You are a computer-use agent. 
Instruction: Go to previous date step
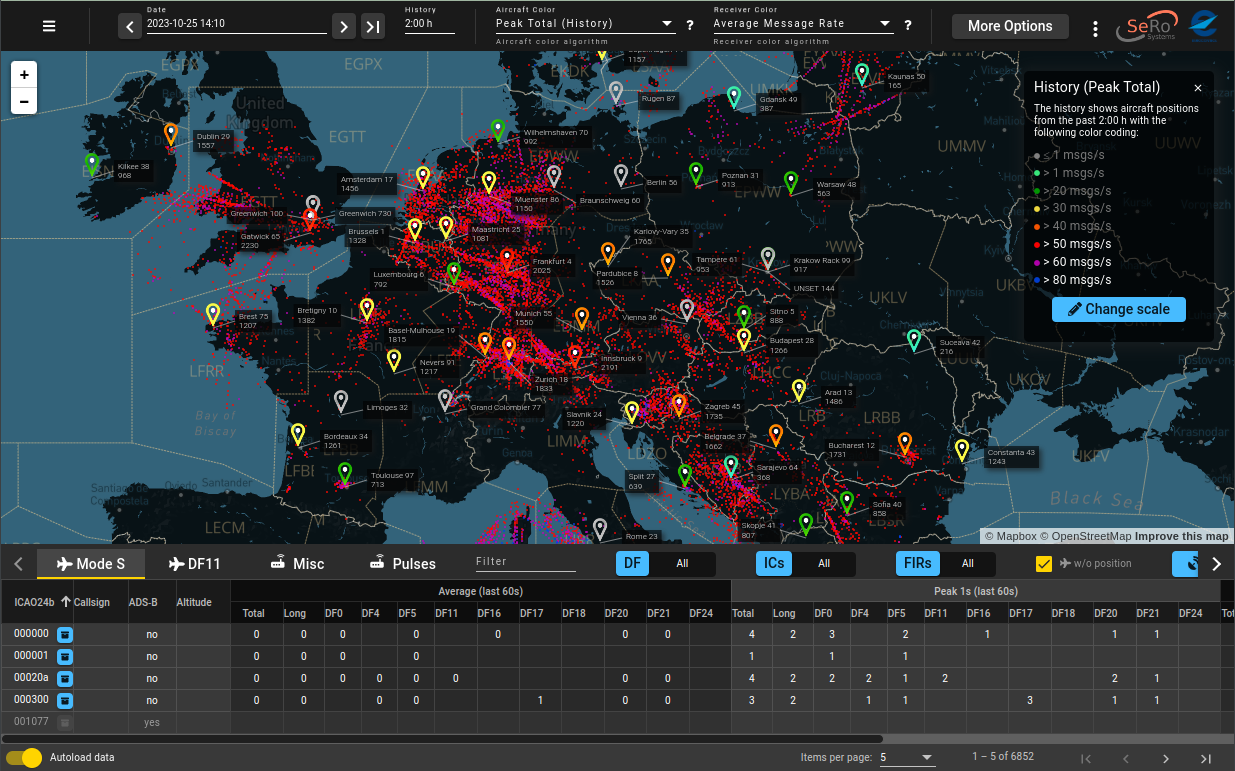coord(130,26)
